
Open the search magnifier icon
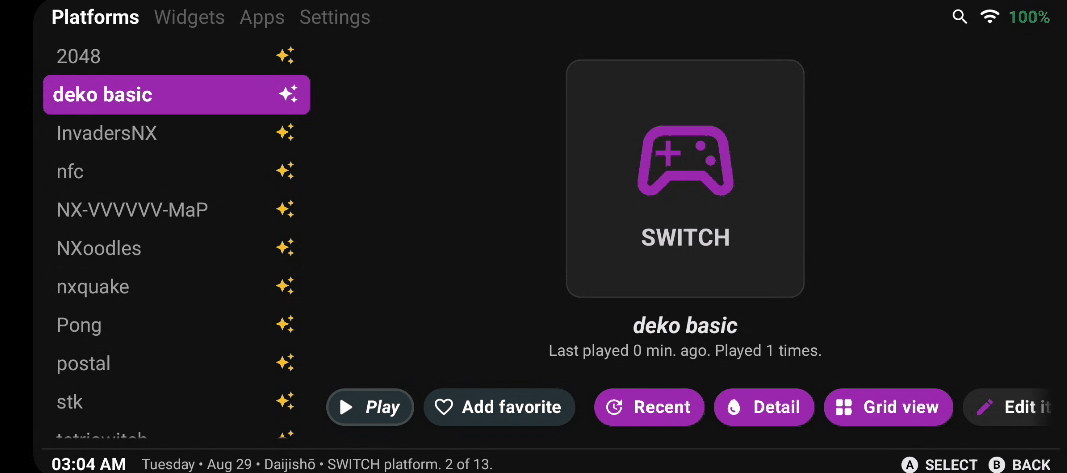pyautogui.click(x=960, y=17)
